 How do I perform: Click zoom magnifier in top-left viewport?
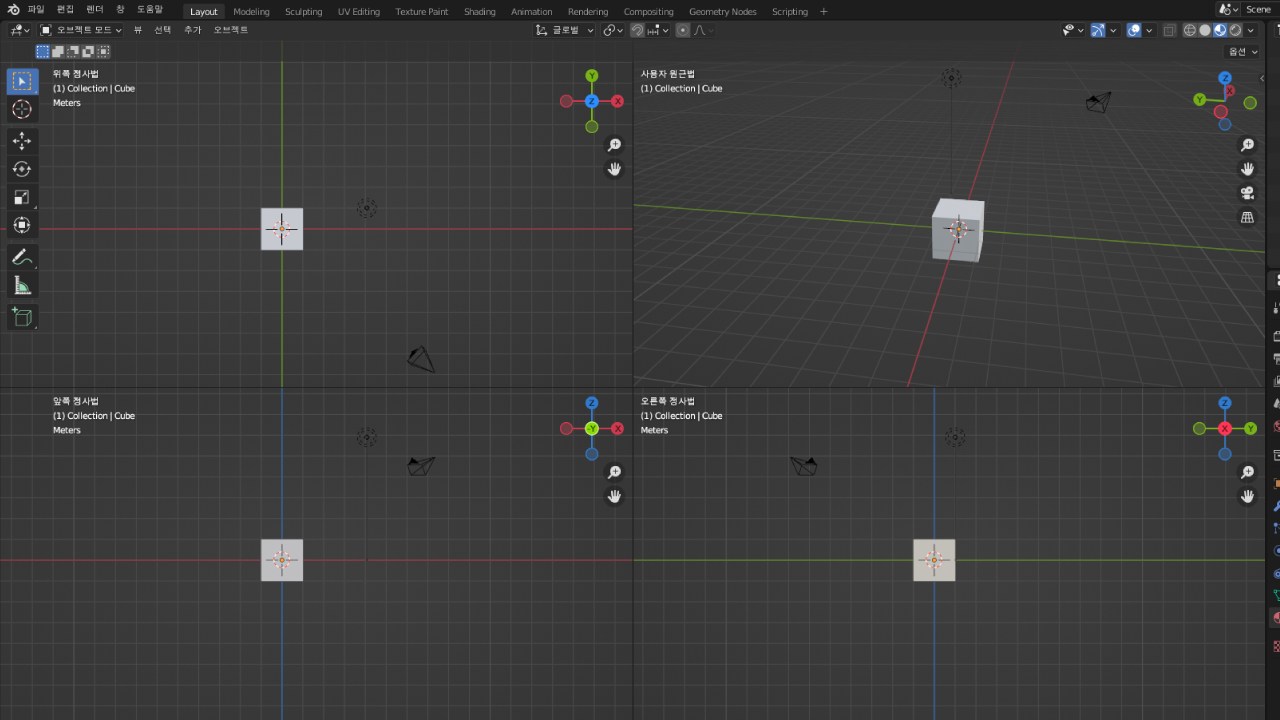615,145
